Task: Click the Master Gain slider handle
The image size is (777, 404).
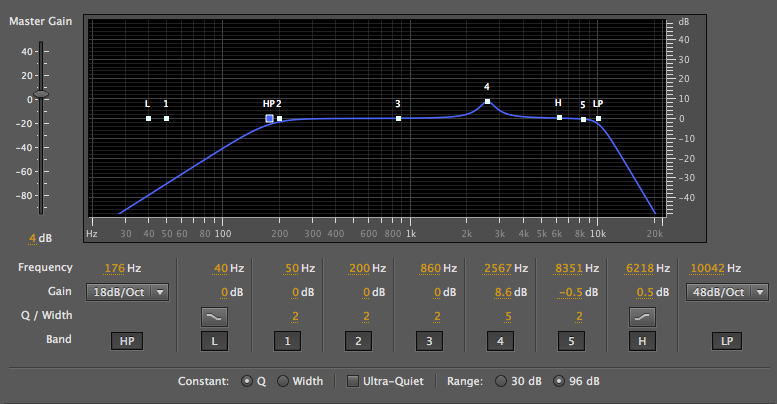Action: tap(41, 93)
